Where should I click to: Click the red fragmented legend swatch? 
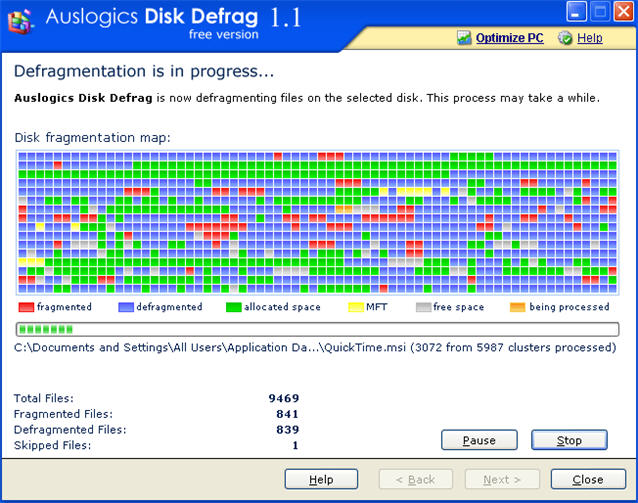pyautogui.click(x=26, y=307)
